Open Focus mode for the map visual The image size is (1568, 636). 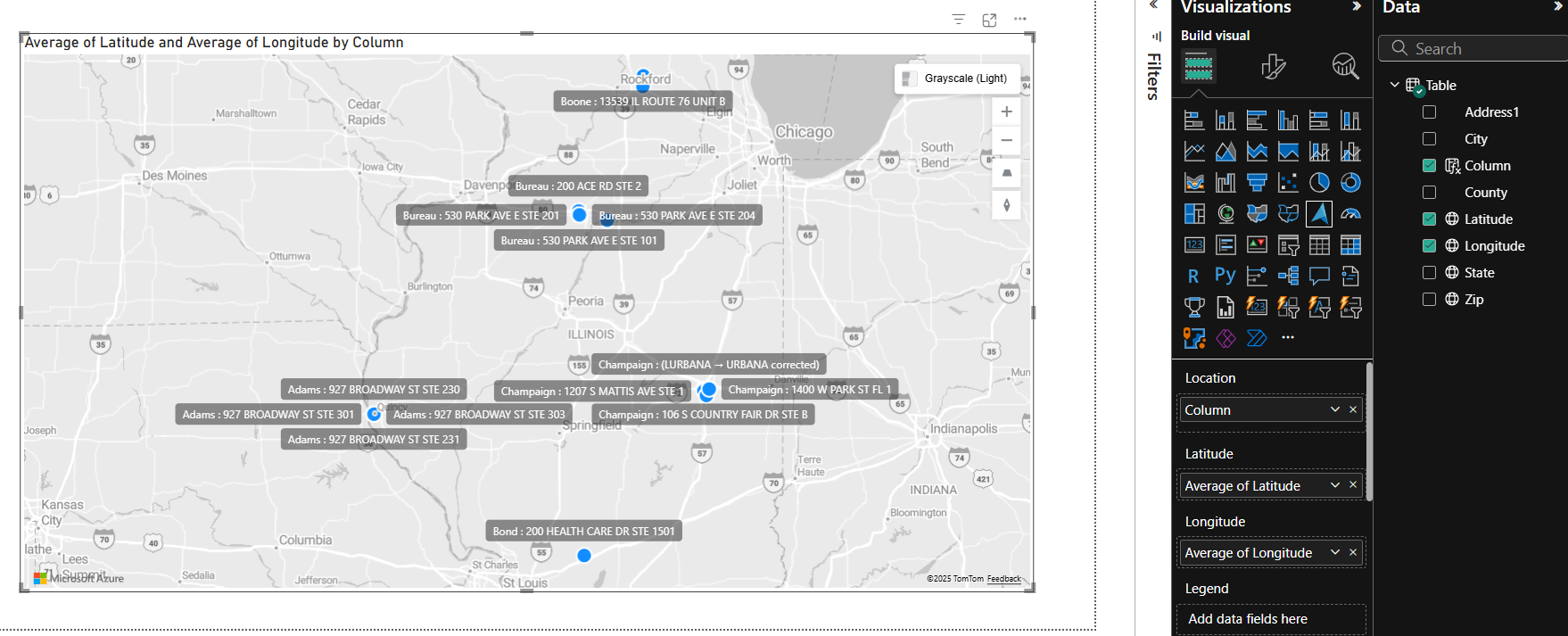[x=989, y=20]
